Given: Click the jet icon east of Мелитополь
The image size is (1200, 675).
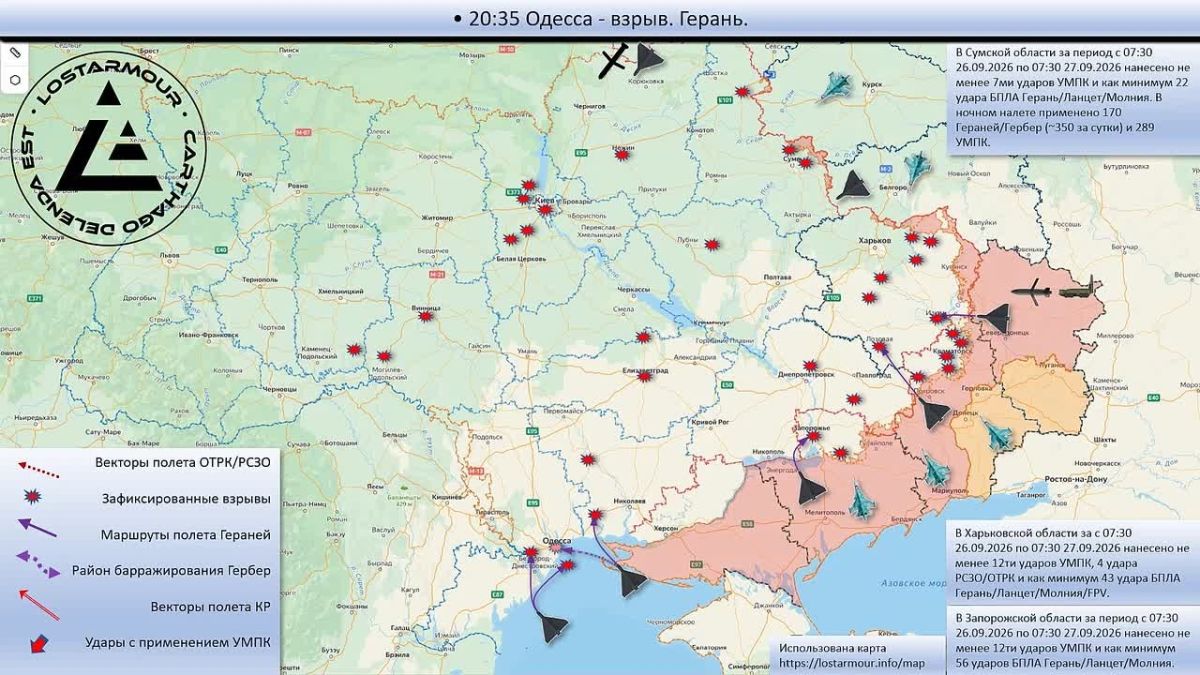Looking at the screenshot, I should (x=861, y=499).
